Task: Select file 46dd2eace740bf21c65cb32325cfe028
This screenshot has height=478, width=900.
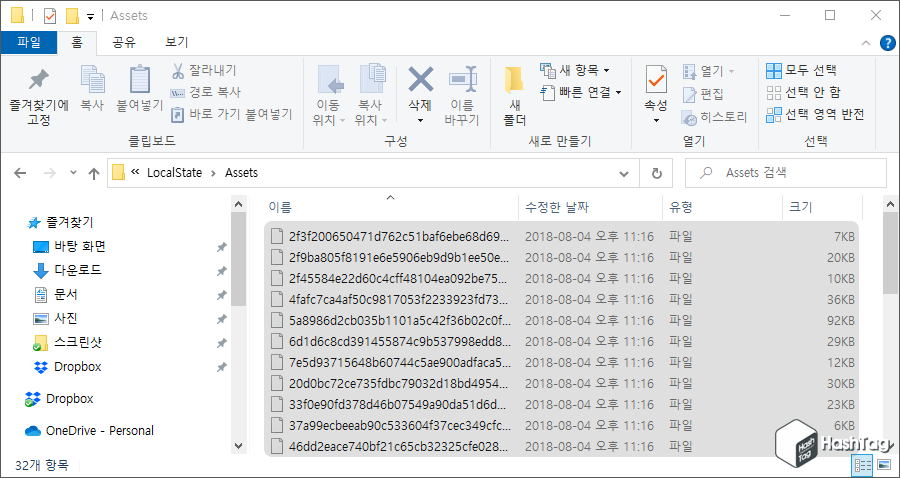Action: point(561,446)
